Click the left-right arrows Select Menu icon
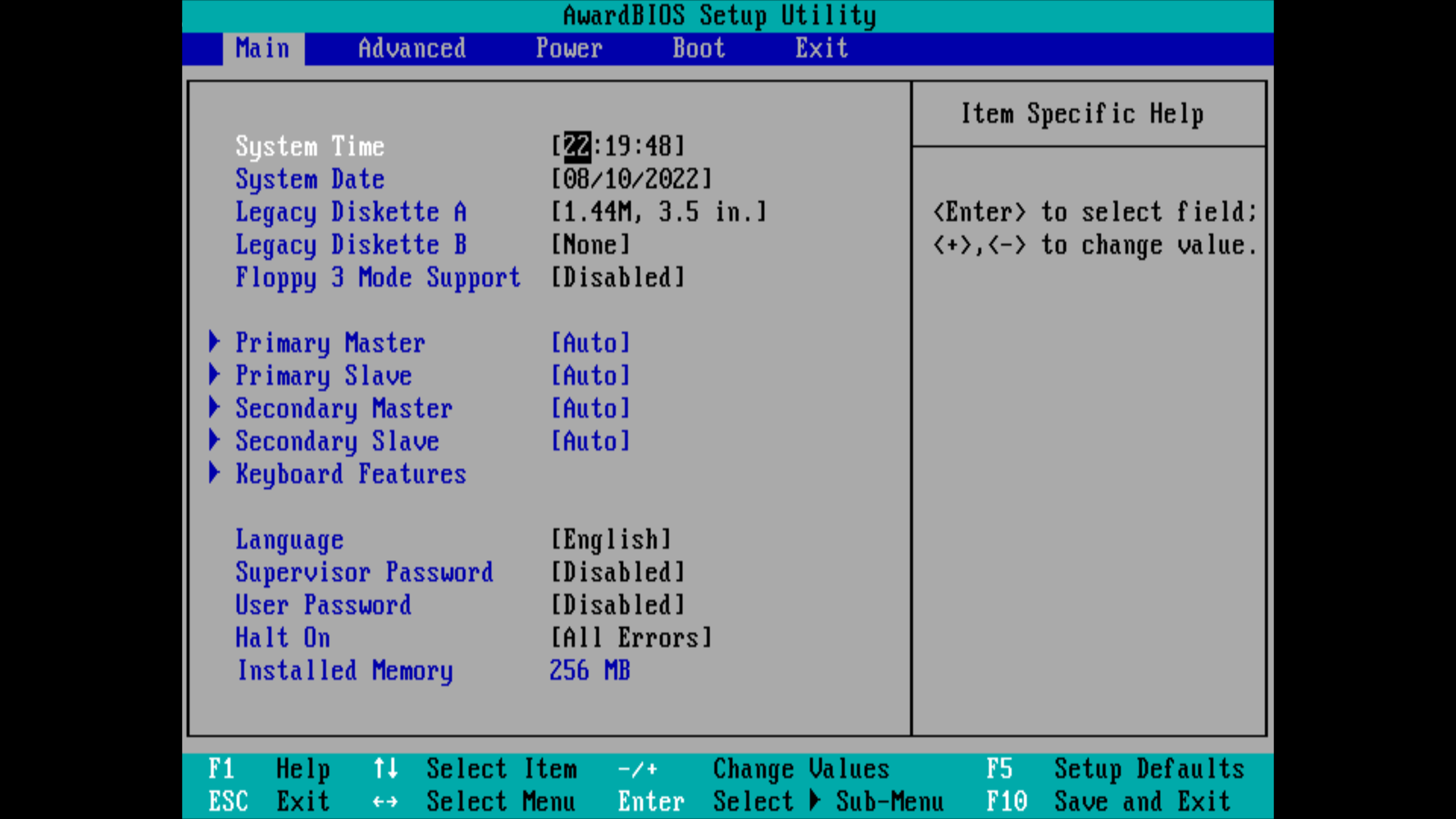 pos(386,801)
